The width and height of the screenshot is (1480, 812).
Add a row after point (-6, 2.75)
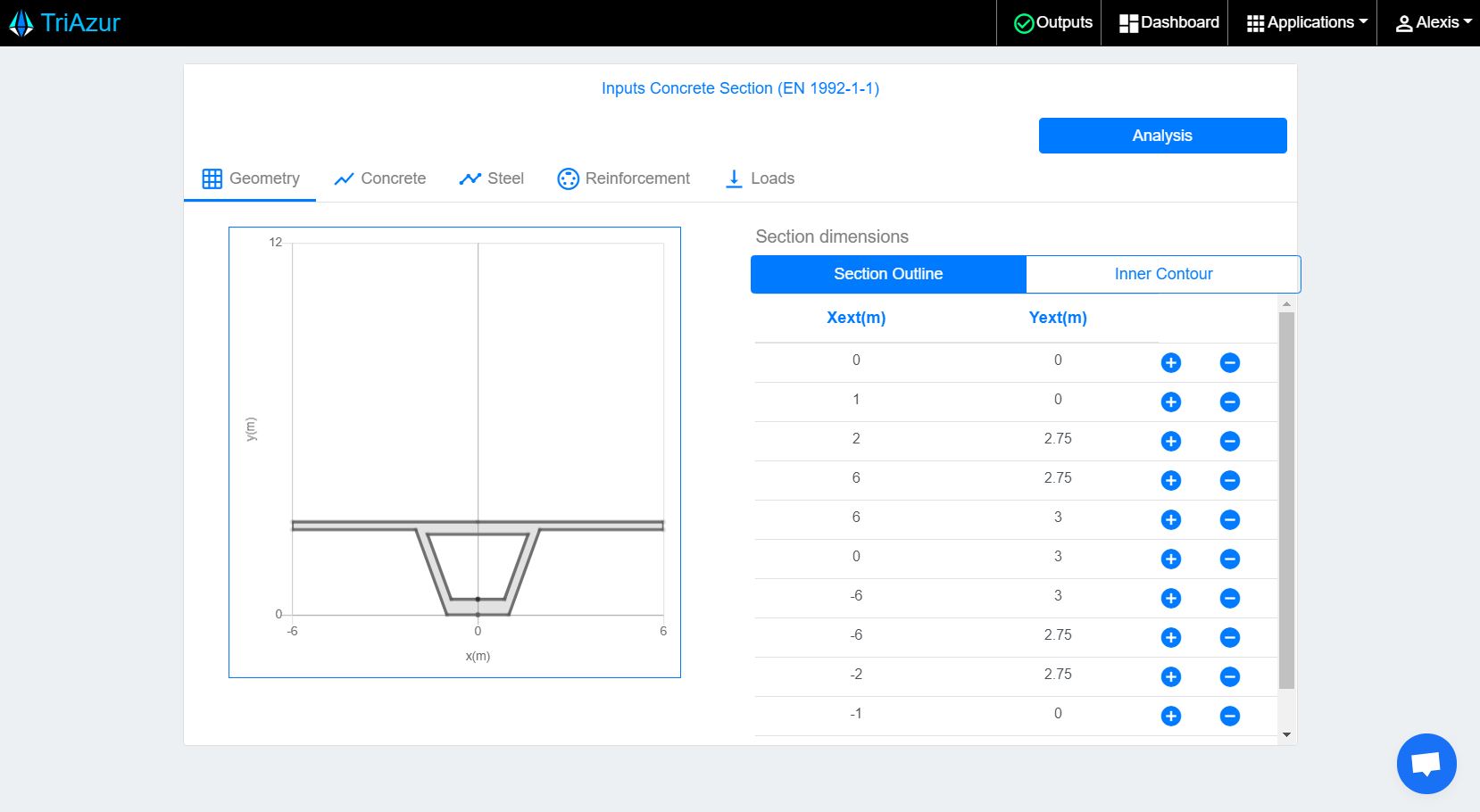tap(1170, 637)
